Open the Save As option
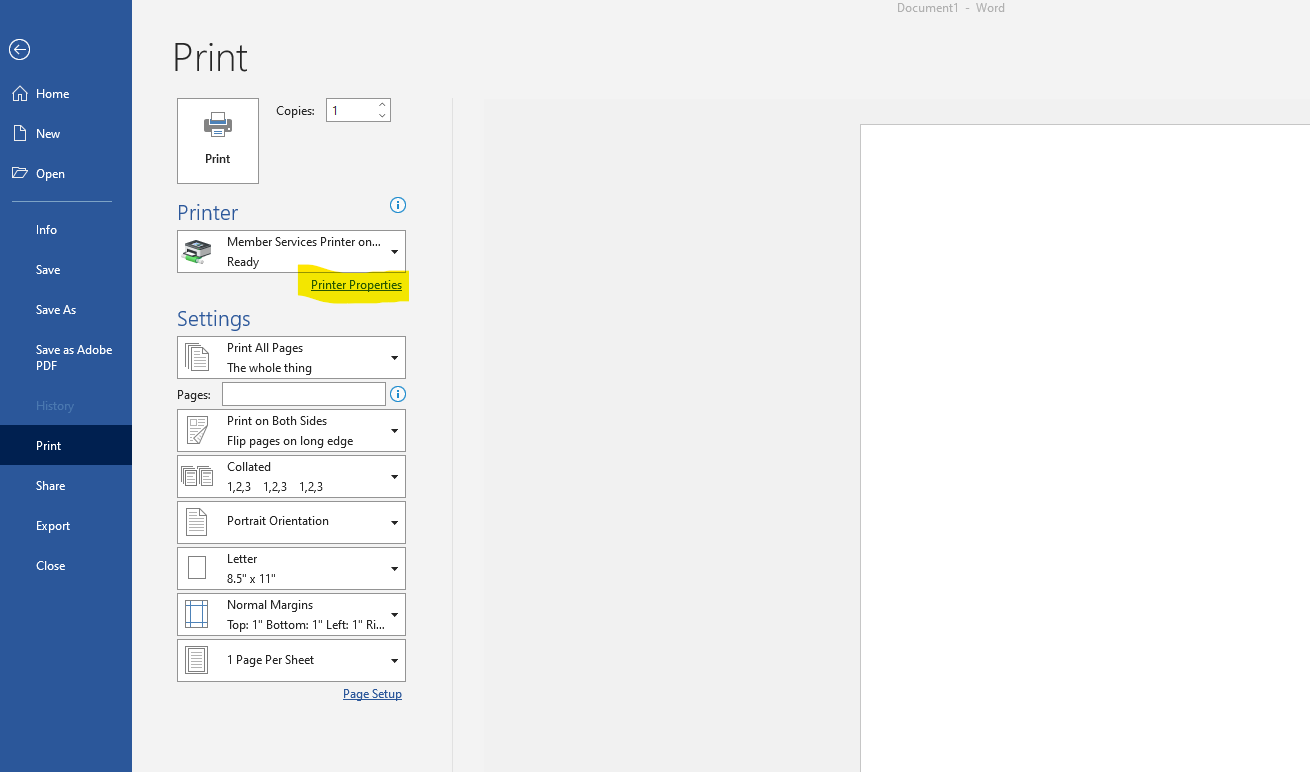This screenshot has width=1310, height=772. [x=66, y=309]
